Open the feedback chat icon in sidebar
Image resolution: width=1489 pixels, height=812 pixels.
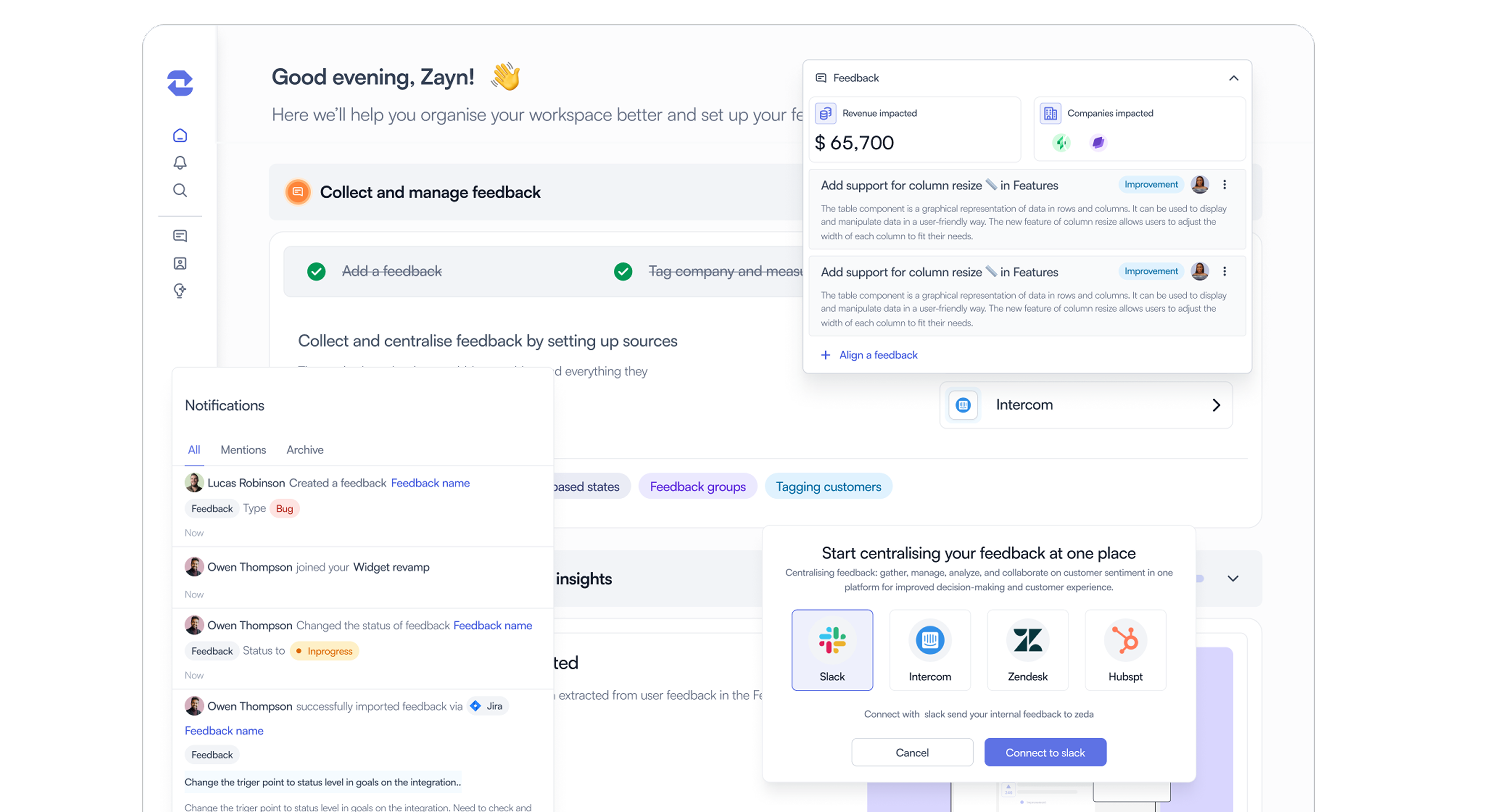tap(180, 236)
